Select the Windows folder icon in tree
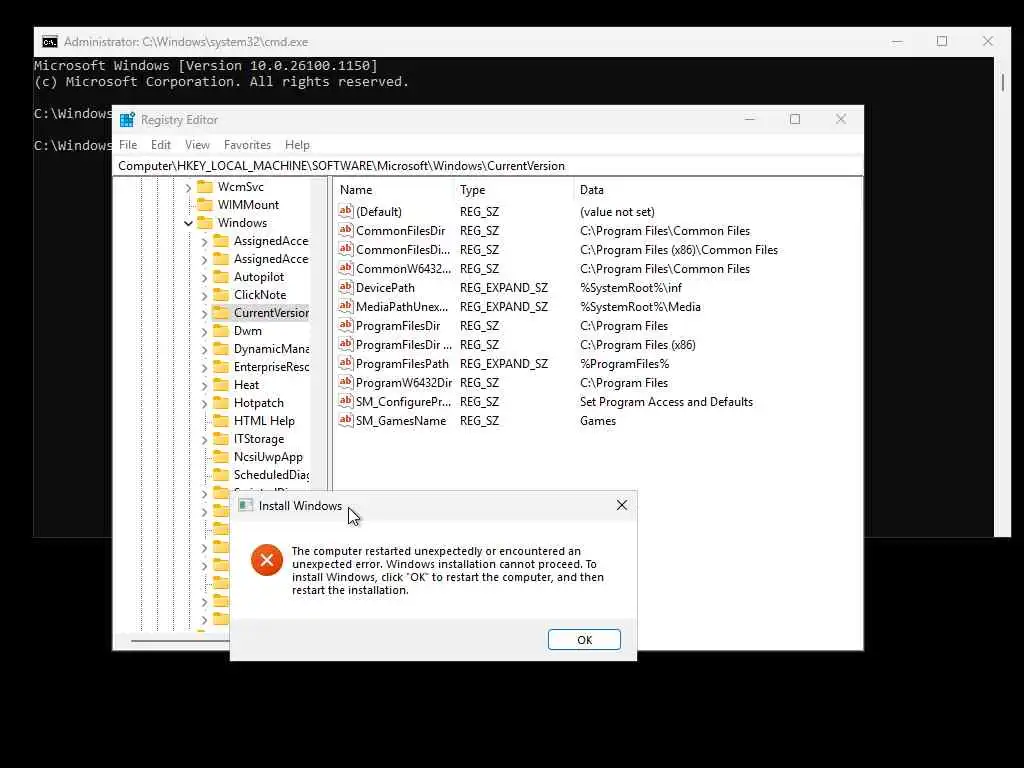1024x768 pixels. point(205,223)
